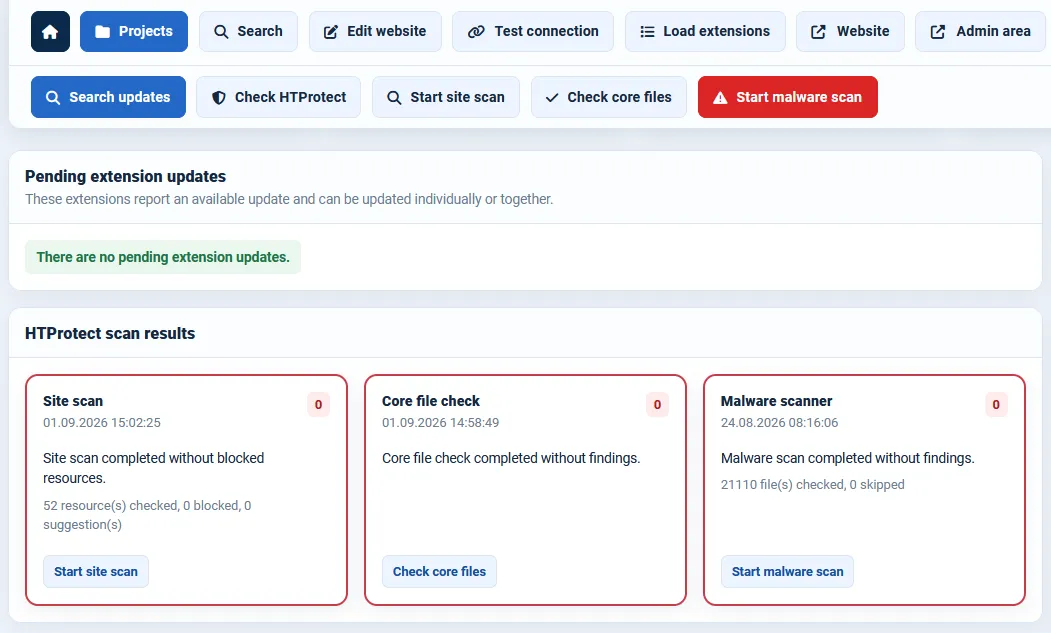The image size is (1051, 633).
Task: Click the pencil icon in Edit website
Action: coord(330,32)
